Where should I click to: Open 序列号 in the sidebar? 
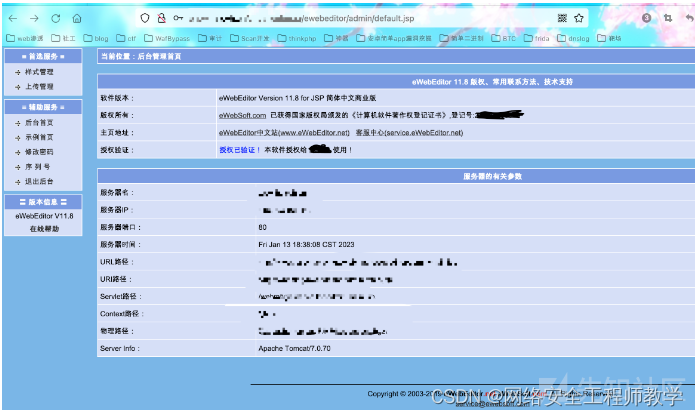(38, 166)
